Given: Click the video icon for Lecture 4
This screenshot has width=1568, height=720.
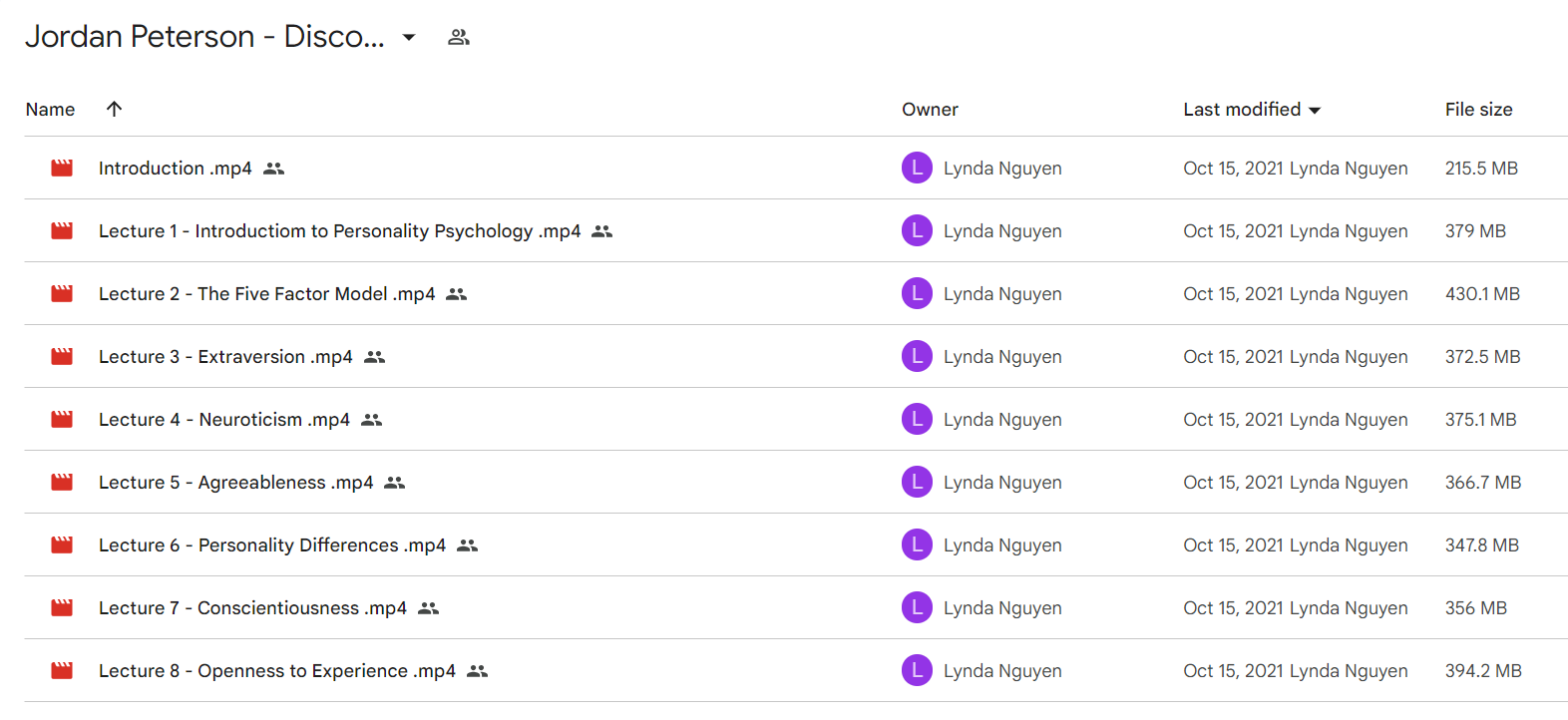Looking at the screenshot, I should (x=62, y=419).
